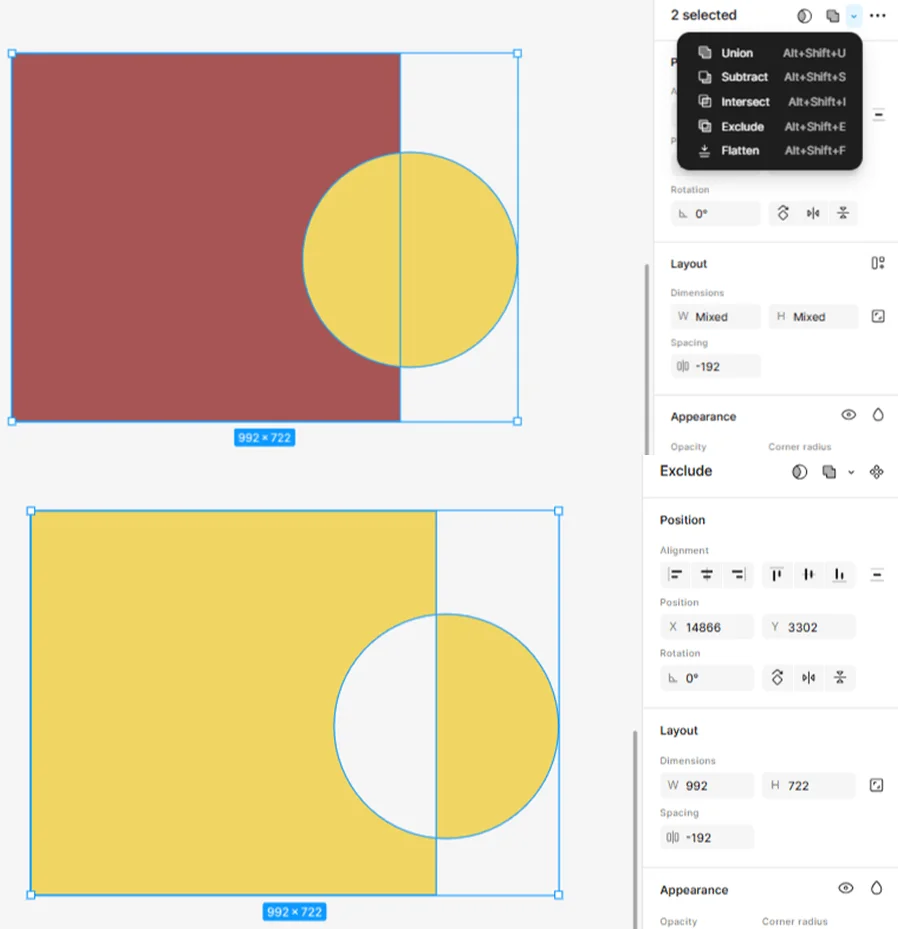Align top in the Exclude panel

point(777,574)
